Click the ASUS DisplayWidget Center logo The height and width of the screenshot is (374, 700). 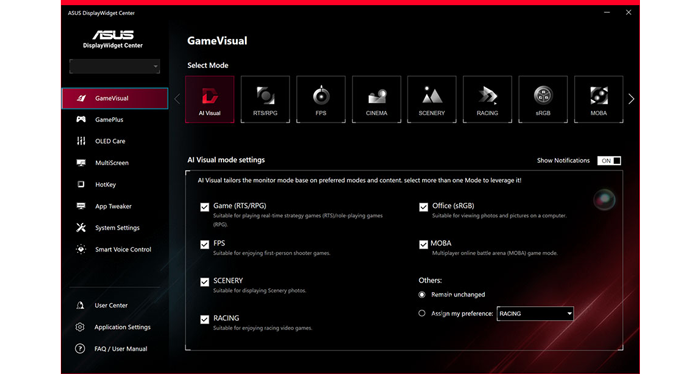113,39
